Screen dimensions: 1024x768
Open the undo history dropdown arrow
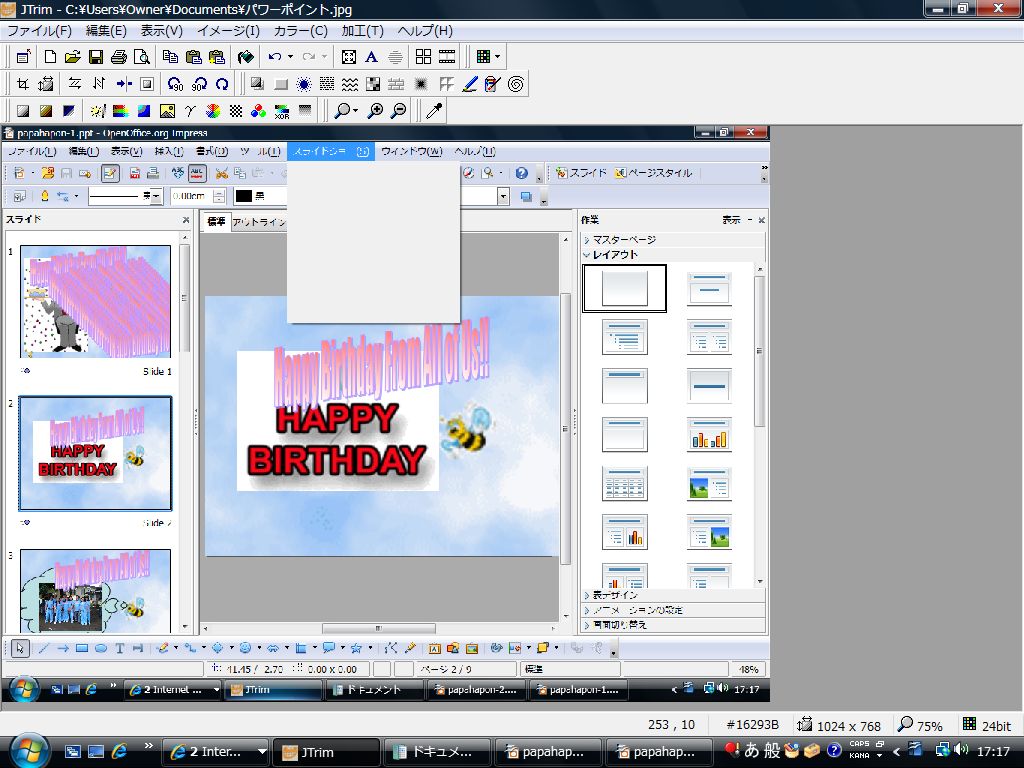click(x=290, y=57)
